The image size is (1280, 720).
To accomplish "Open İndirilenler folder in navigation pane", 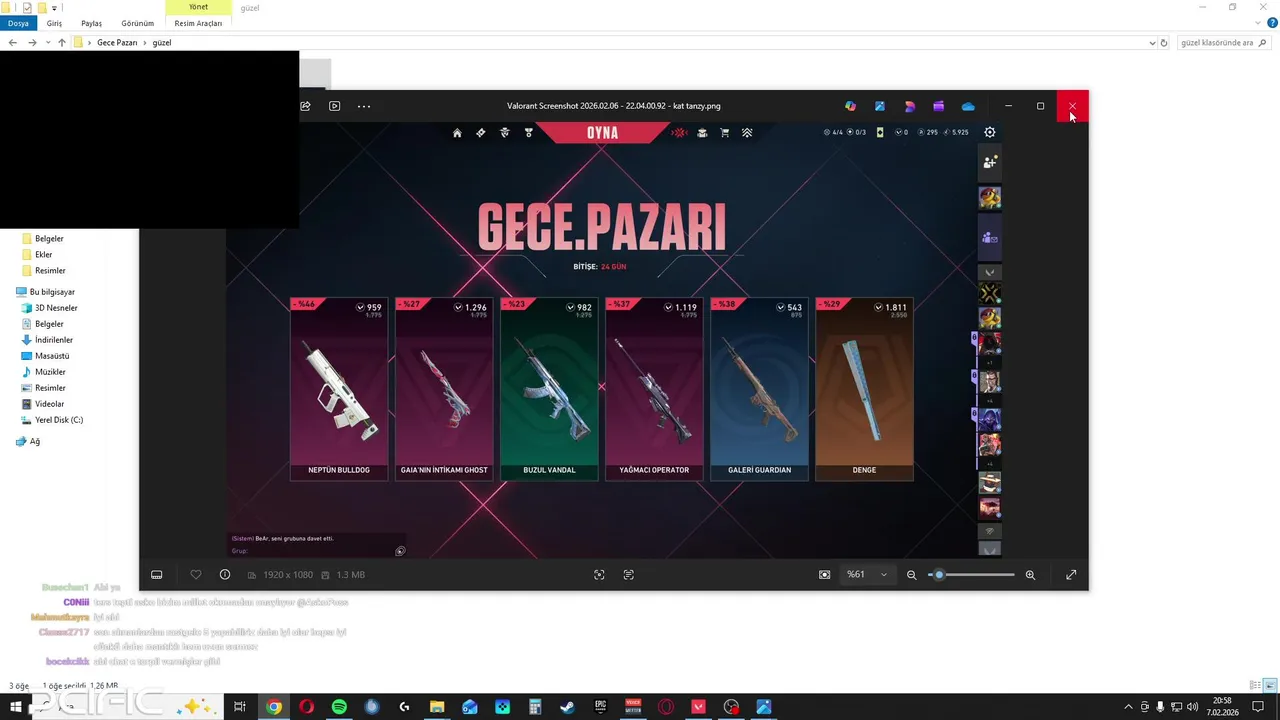I will point(47,340).
